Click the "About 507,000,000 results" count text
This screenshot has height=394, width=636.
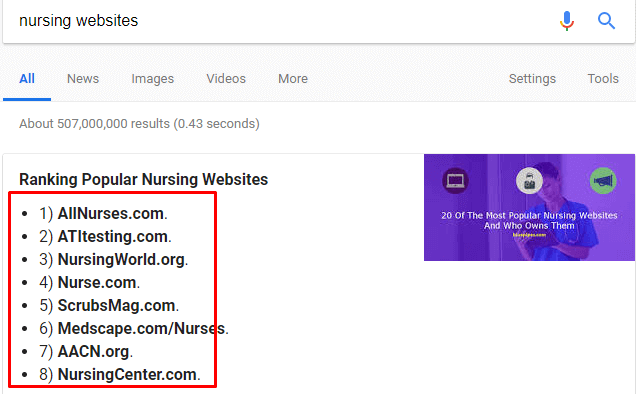[139, 124]
